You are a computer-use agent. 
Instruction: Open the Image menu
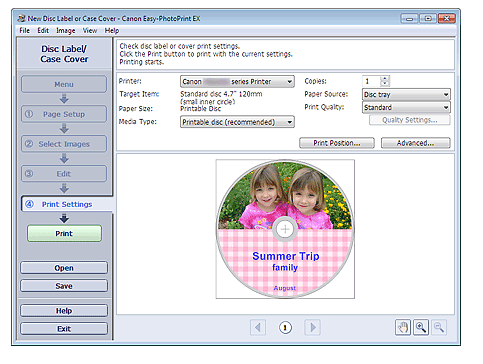[x=66, y=31]
